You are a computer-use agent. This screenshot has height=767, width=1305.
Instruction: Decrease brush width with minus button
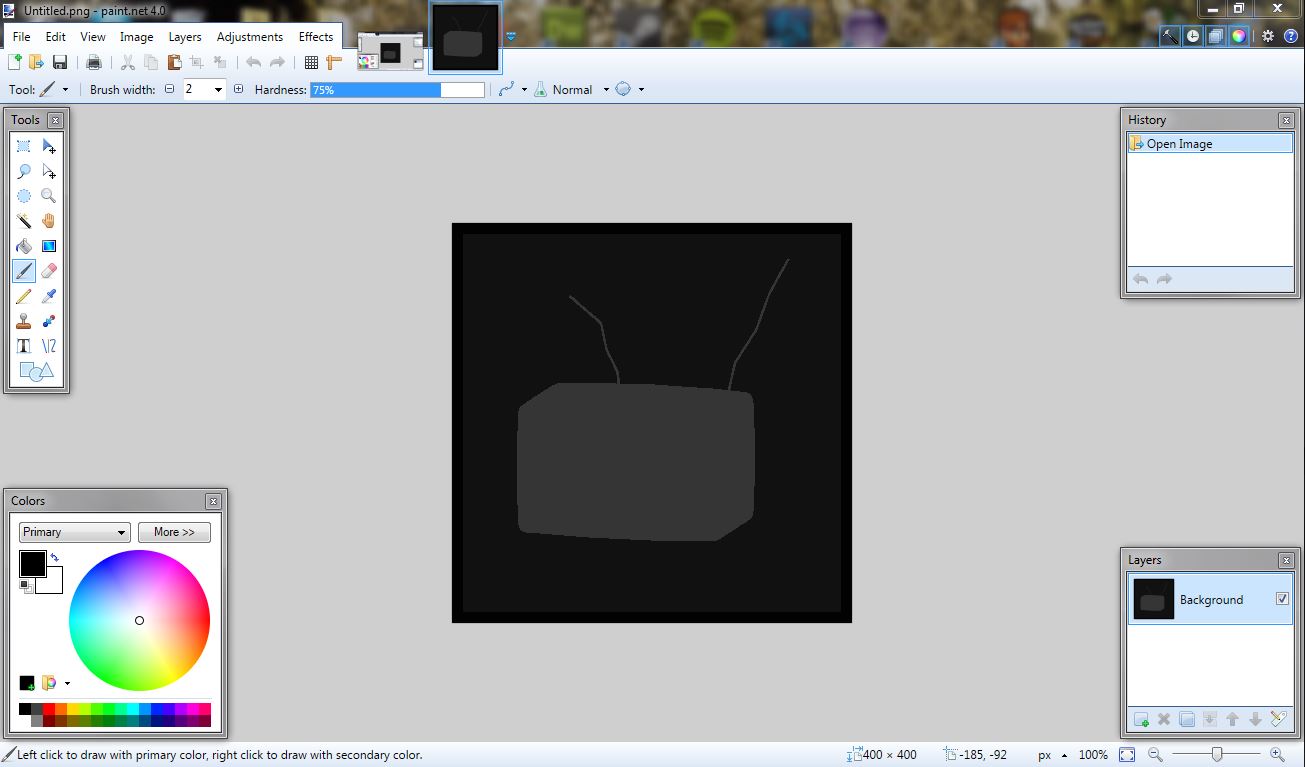point(169,89)
